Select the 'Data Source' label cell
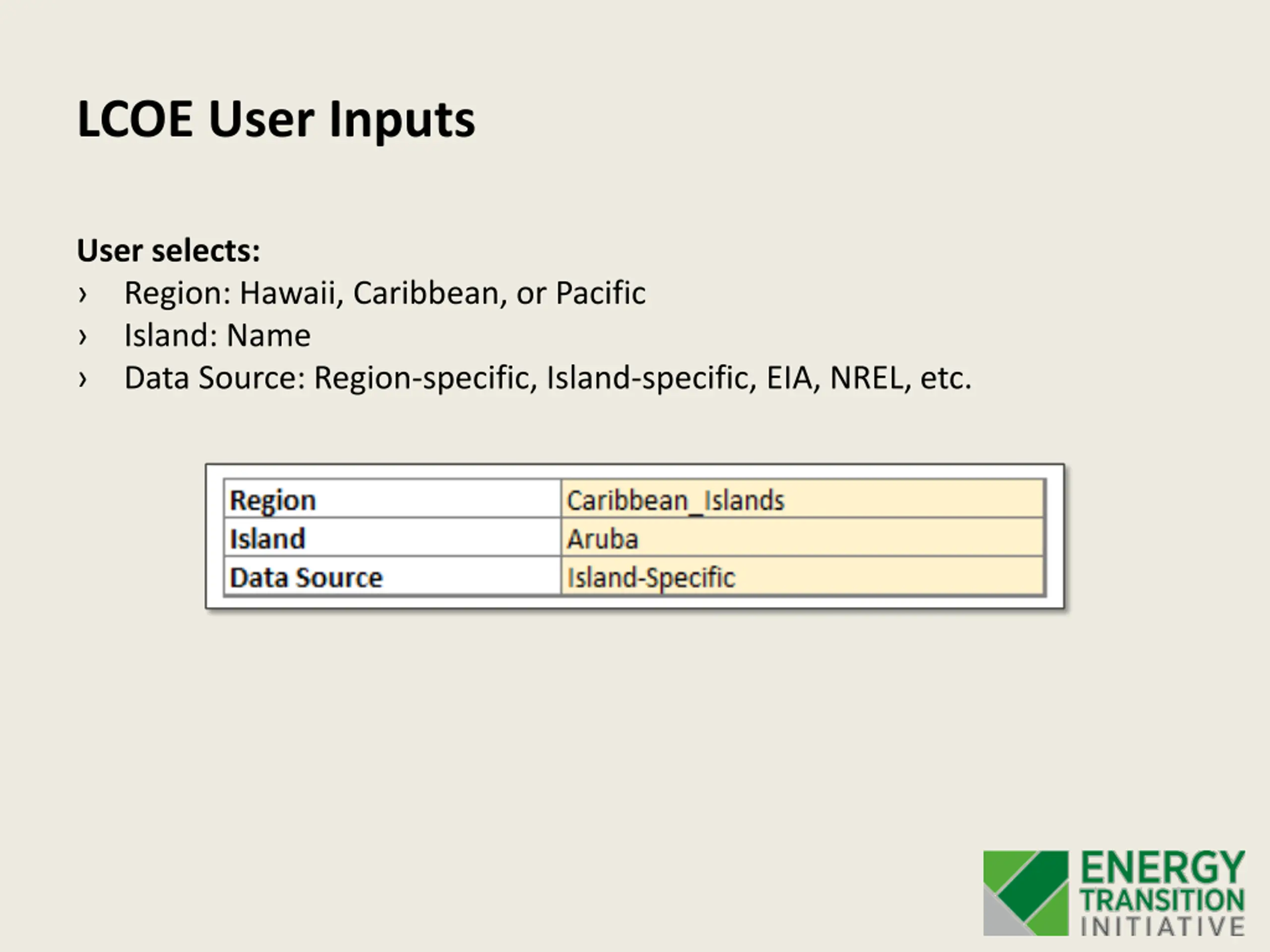 [392, 576]
